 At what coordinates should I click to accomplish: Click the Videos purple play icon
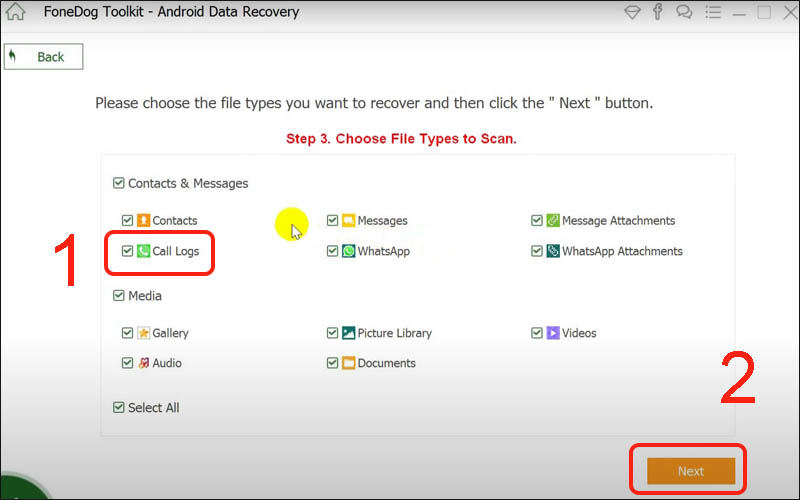tap(553, 333)
